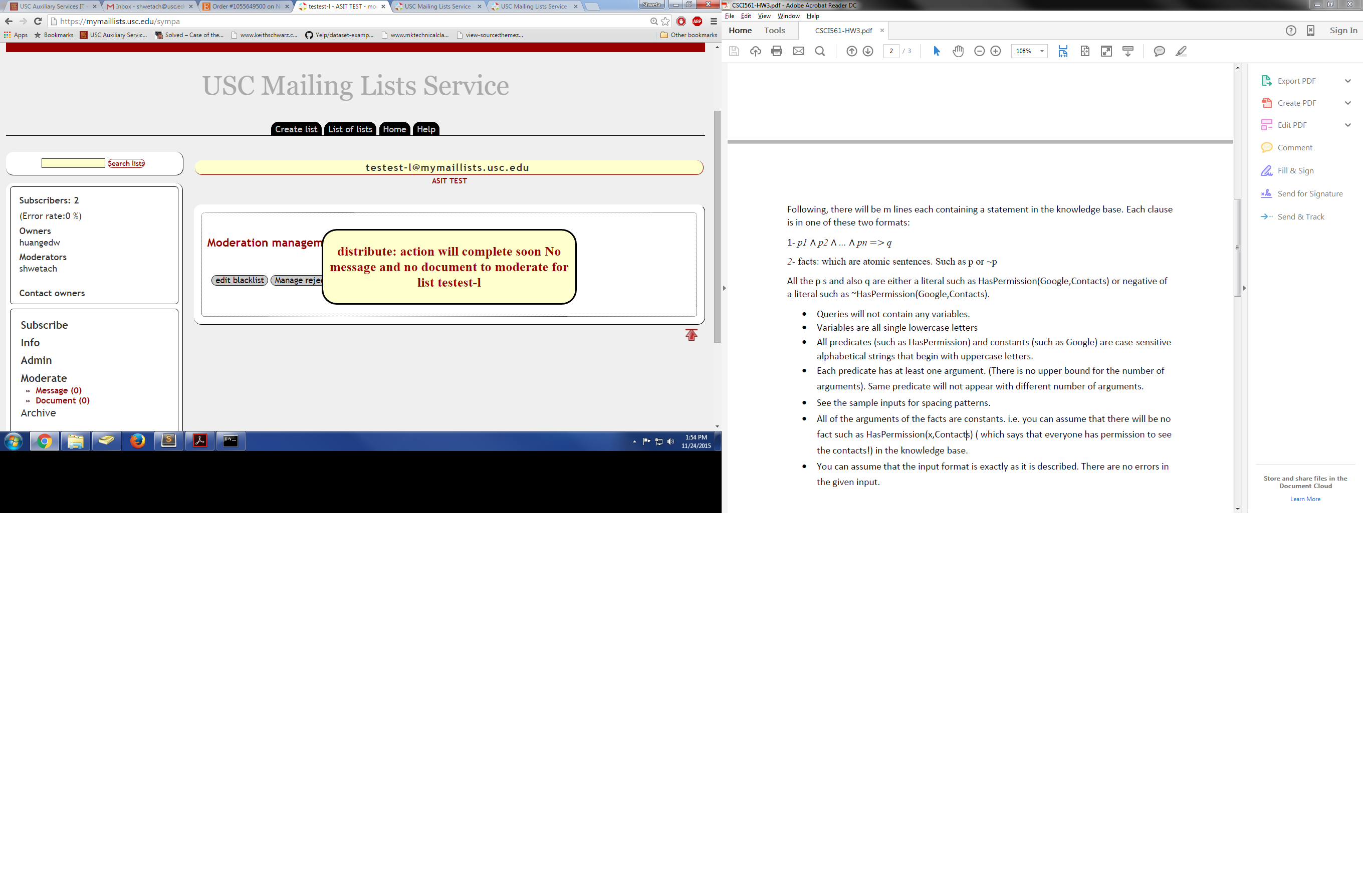This screenshot has width=1363, height=896.
Task: Open the Comment tool in right pane
Action: [x=1294, y=147]
